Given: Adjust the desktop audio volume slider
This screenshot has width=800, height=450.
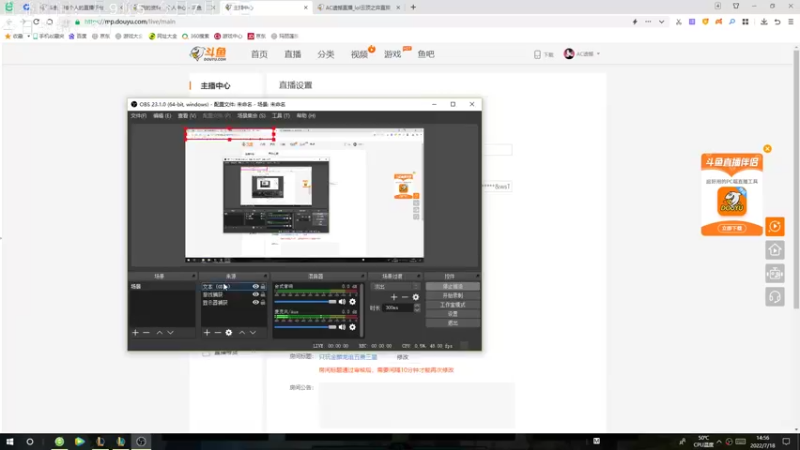Looking at the screenshot, I should click(305, 302).
